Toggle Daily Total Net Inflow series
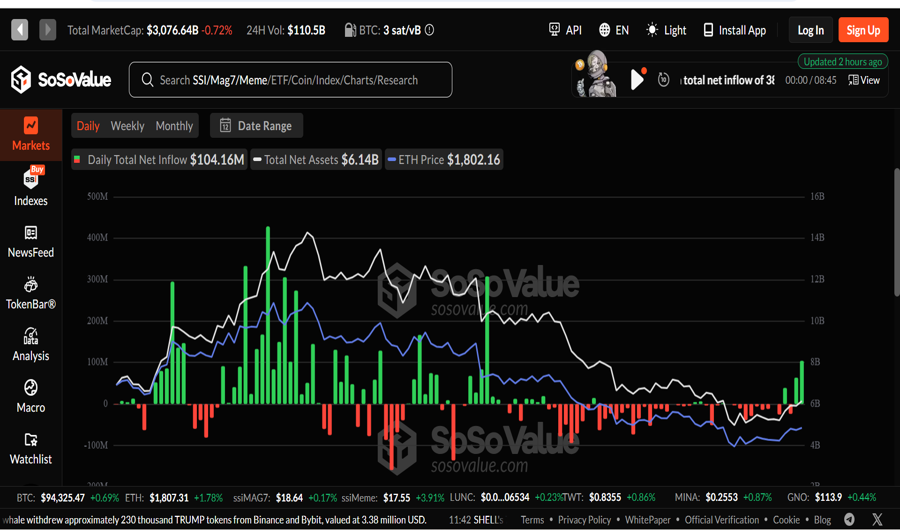The width and height of the screenshot is (900, 530). tap(159, 160)
